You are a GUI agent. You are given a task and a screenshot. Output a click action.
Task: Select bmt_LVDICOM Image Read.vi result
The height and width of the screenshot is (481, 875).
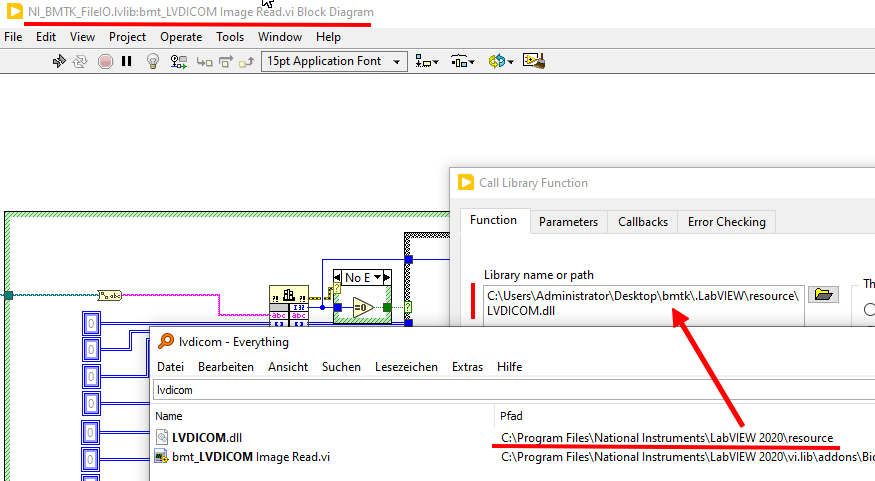click(513, 457)
